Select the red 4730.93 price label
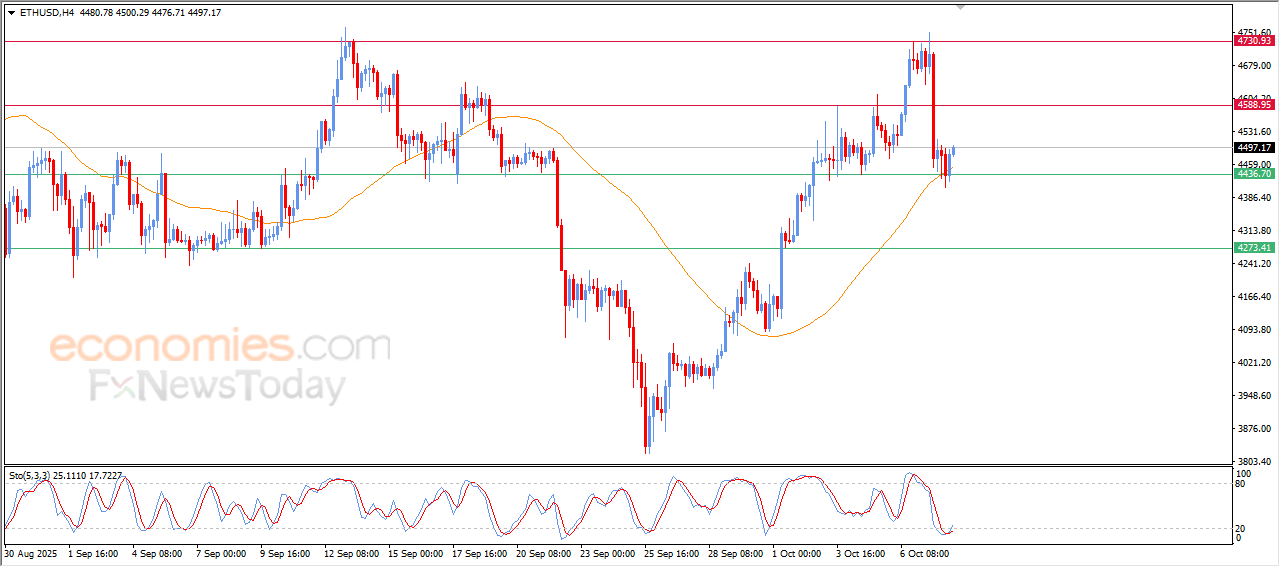The height and width of the screenshot is (567, 1280). pos(1254,41)
